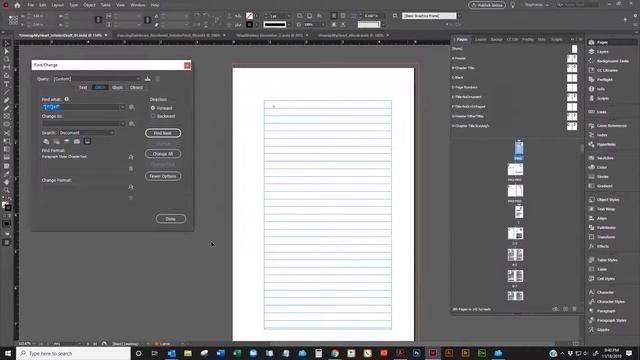Toggle include locked layers search option

coord(46,142)
